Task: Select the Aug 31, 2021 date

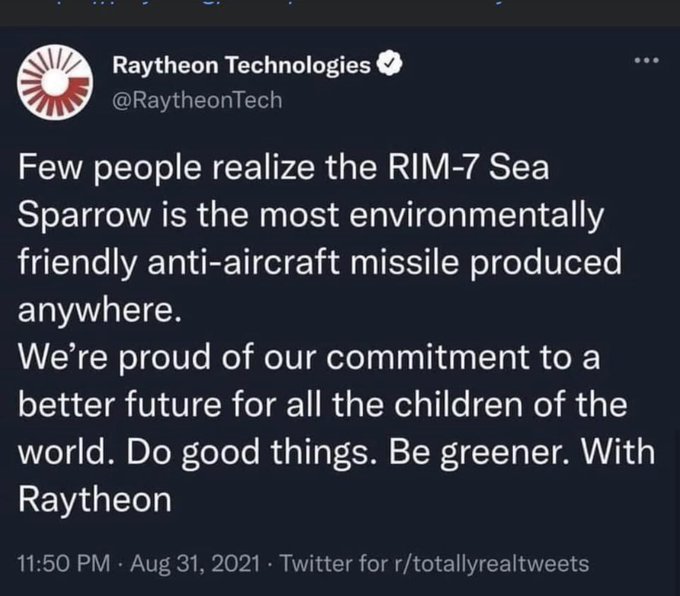Action: click(x=196, y=563)
